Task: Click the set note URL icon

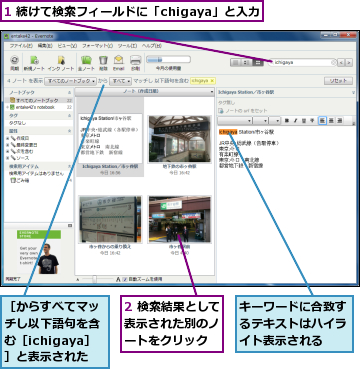Action: (x=221, y=111)
